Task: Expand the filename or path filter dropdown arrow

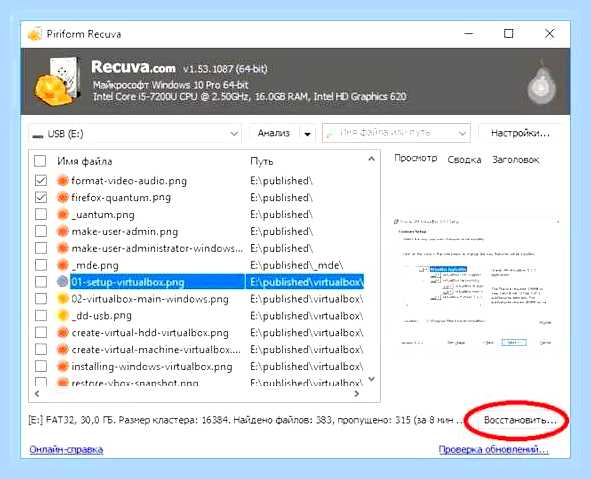Action: pyautogui.click(x=462, y=133)
